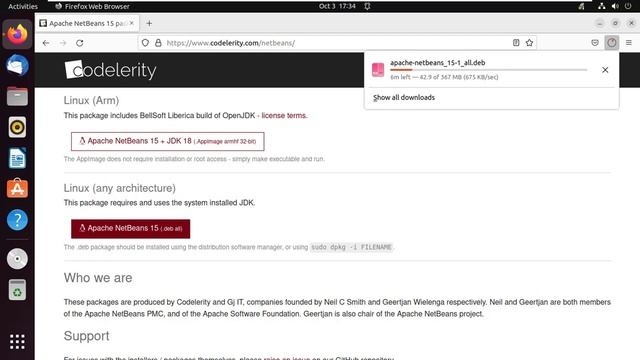Click Show all downloads
Image resolution: width=640 pixels, height=360 pixels.
point(404,98)
